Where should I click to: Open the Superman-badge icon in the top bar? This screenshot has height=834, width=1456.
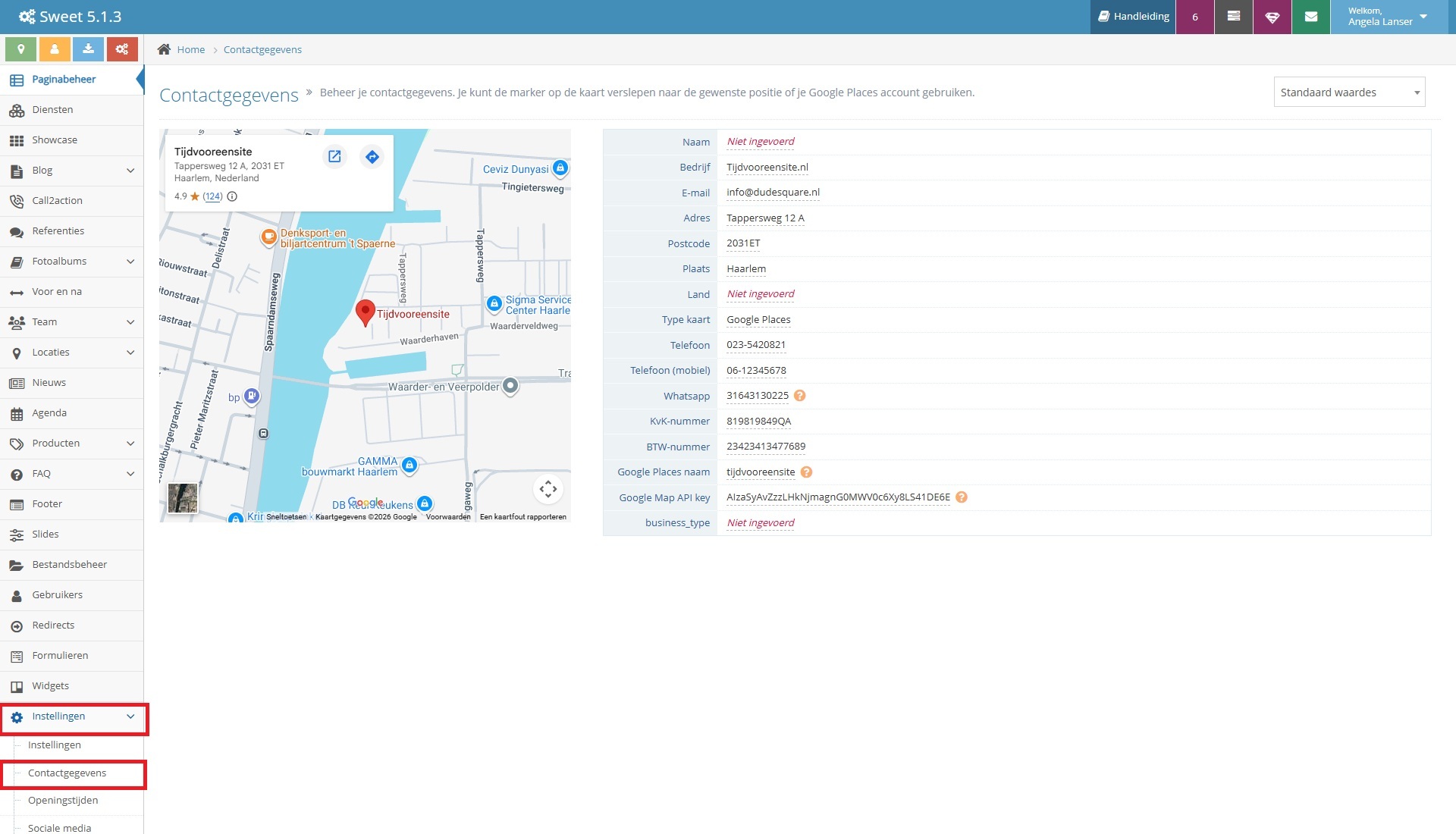(x=1272, y=16)
